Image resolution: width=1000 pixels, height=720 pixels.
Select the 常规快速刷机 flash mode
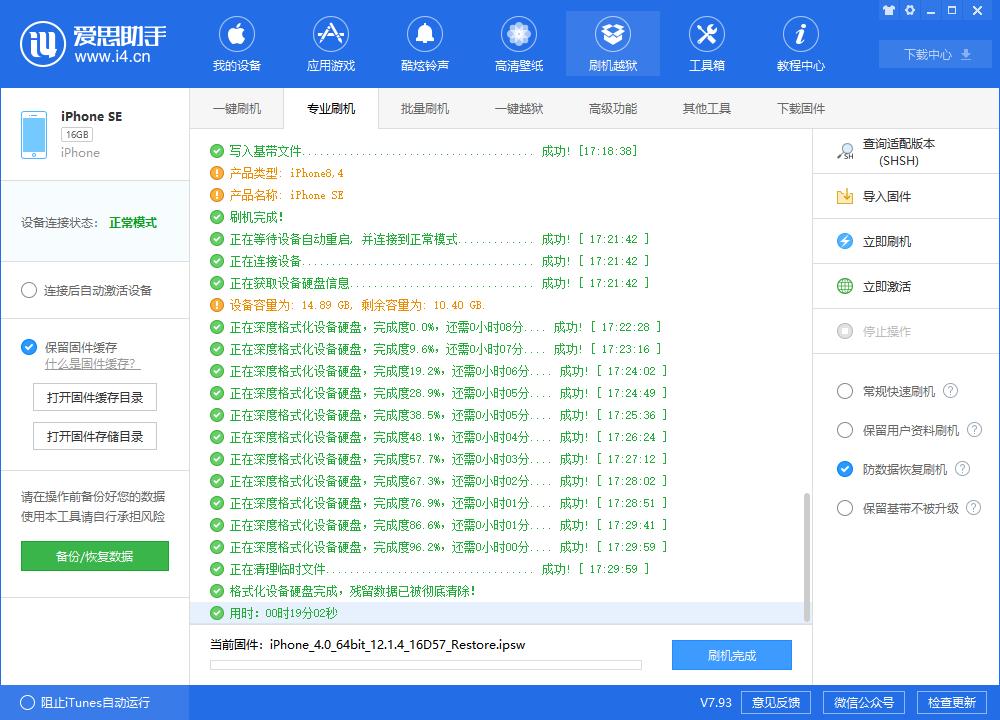(x=845, y=392)
